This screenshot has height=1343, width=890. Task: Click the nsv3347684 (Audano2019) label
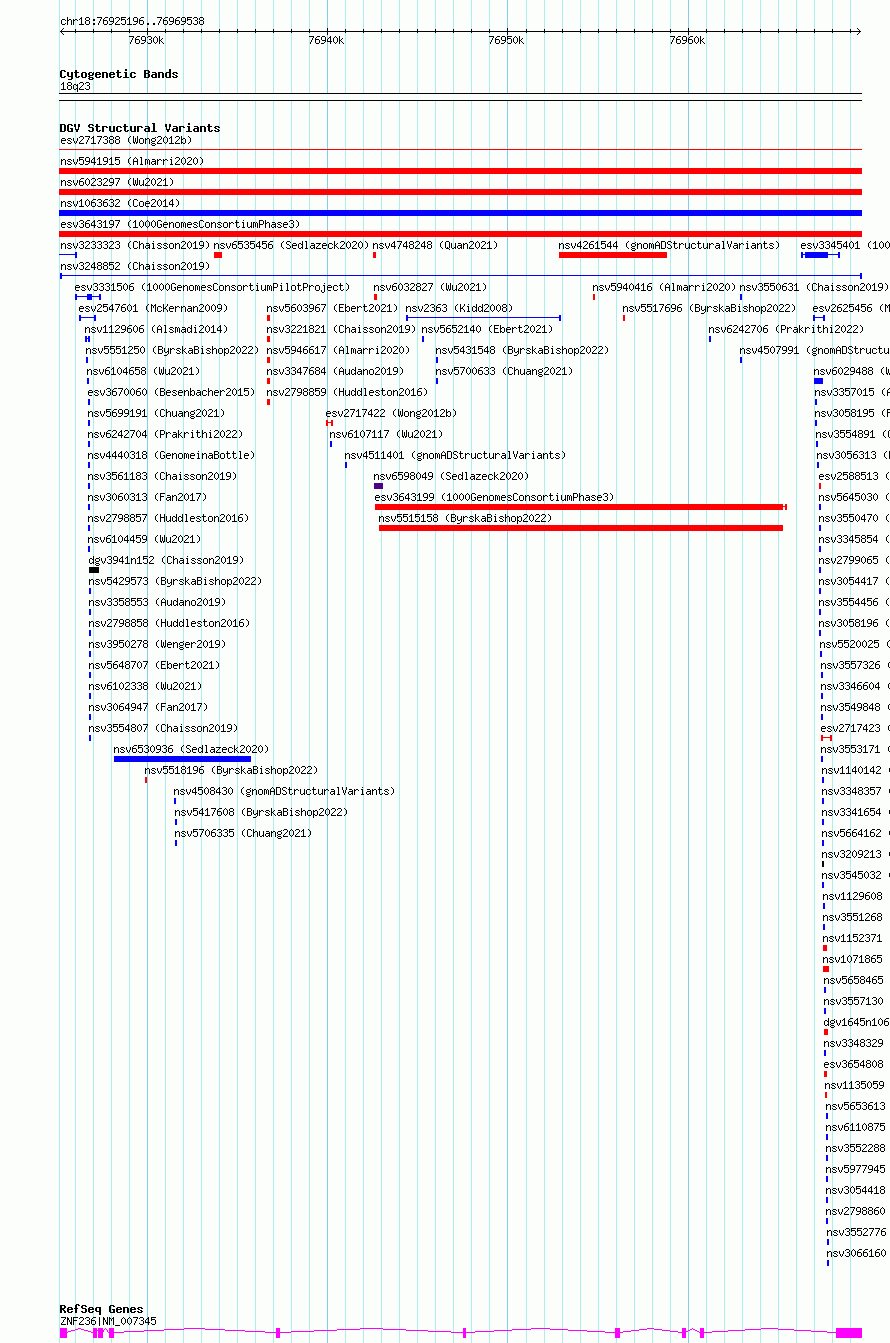point(335,371)
